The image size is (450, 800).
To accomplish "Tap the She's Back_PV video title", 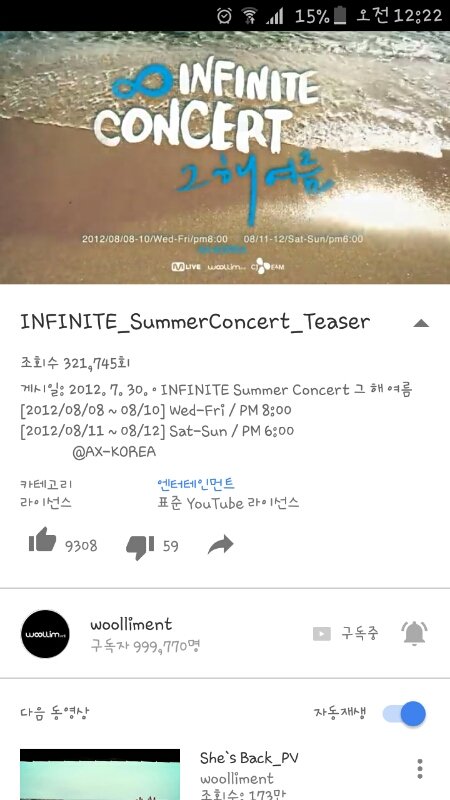I will [x=249, y=758].
